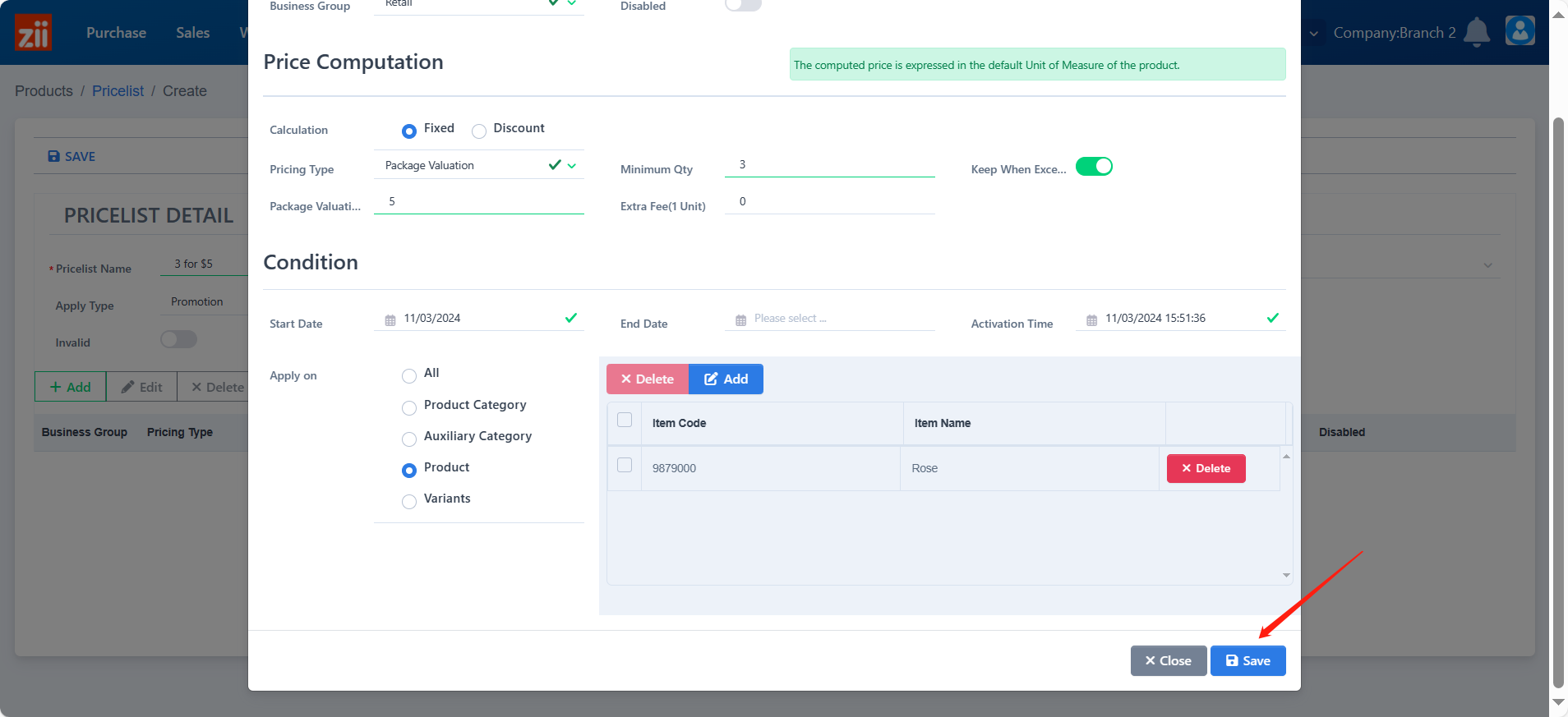Image resolution: width=1568 pixels, height=717 pixels.
Task: Click the page vertical scrollbar thumb
Action: (1558, 402)
